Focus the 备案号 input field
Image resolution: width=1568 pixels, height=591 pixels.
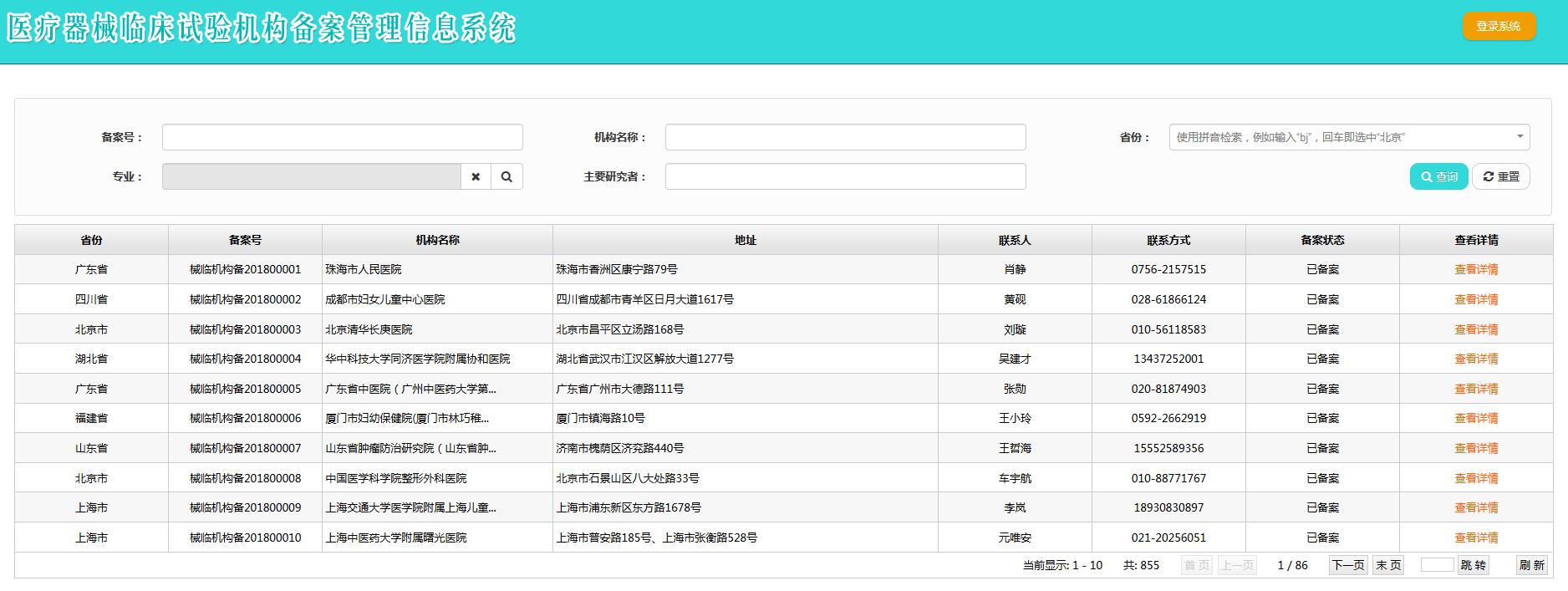pyautogui.click(x=342, y=137)
